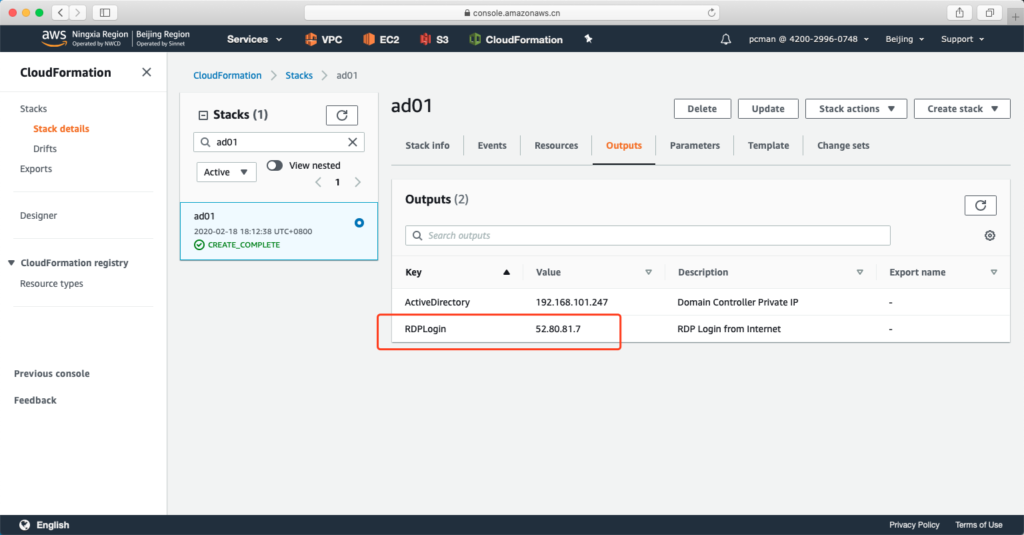The image size is (1024, 535).
Task: Collapse the Stacks list section
Action: (204, 115)
